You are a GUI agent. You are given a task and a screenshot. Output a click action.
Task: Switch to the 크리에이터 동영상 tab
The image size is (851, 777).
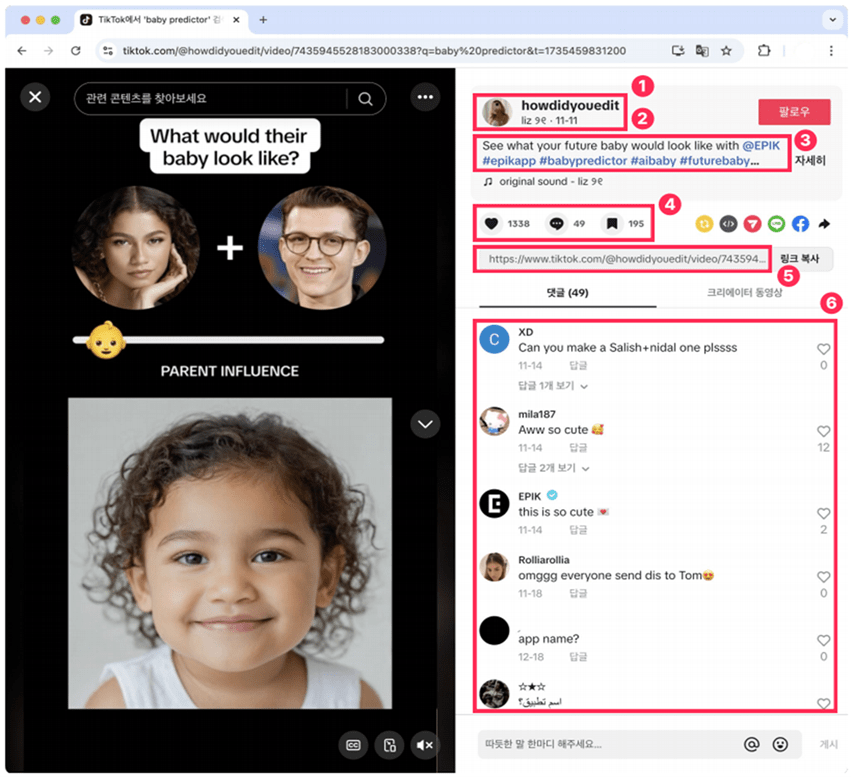(x=744, y=292)
